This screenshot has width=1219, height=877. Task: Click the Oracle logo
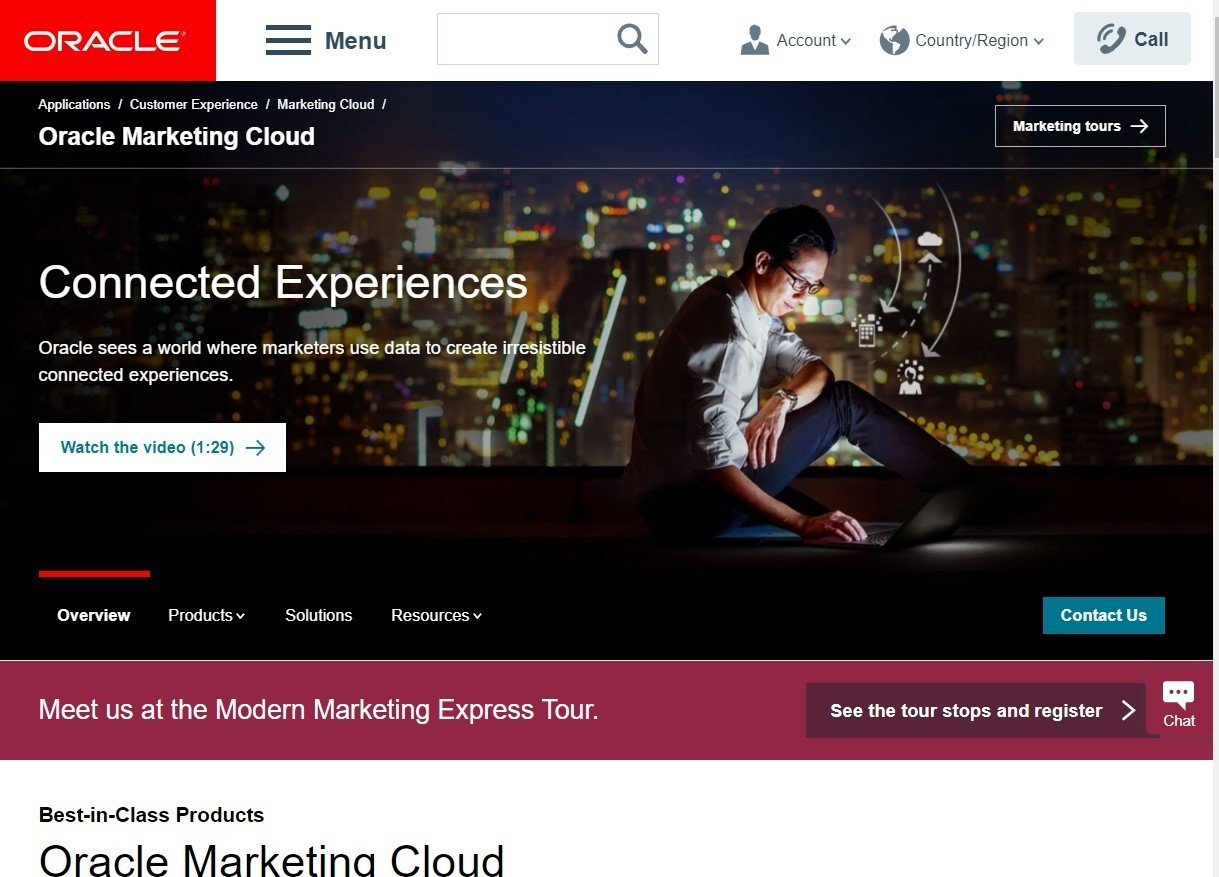(107, 40)
